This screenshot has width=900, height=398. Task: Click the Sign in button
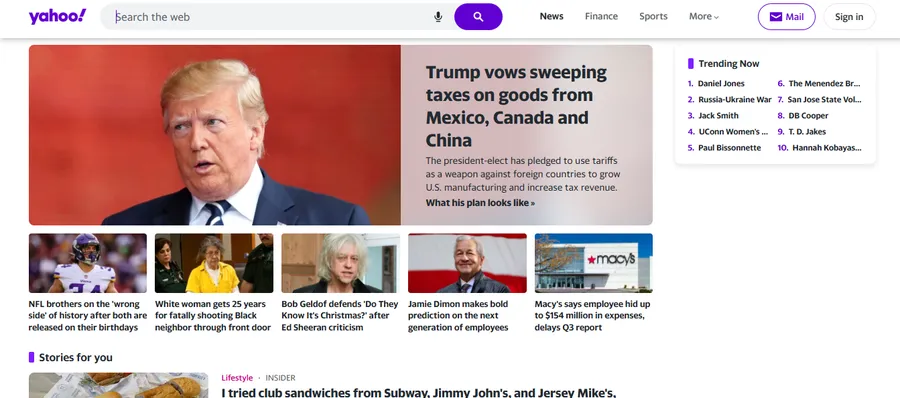[849, 17]
